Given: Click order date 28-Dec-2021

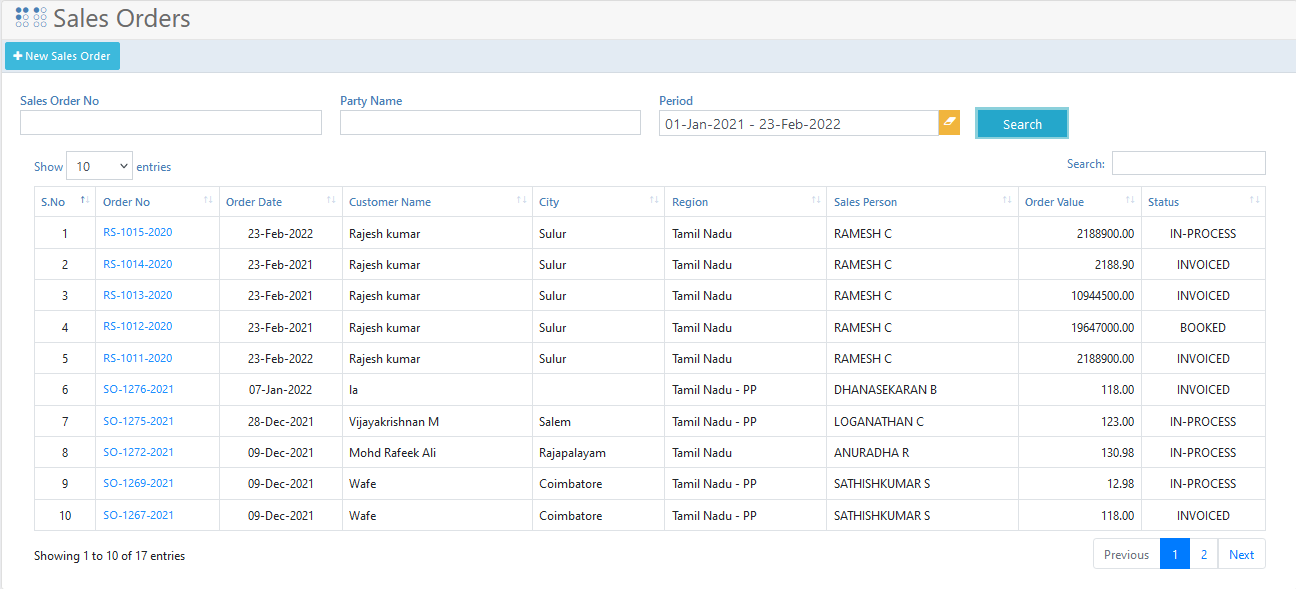Looking at the screenshot, I should [281, 422].
